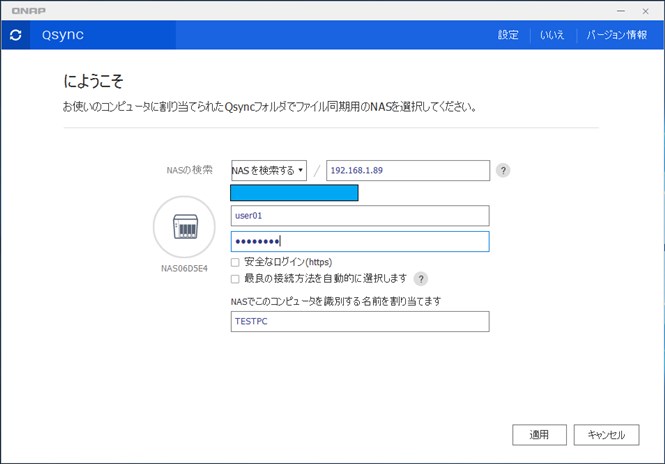Open the NASを検索する dropdown

pos(269,171)
